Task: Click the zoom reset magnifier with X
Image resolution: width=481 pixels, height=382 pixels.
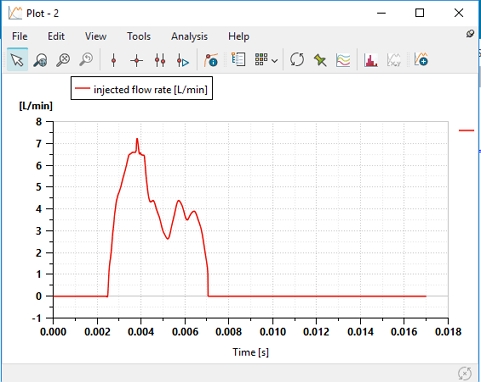Action: (63, 60)
